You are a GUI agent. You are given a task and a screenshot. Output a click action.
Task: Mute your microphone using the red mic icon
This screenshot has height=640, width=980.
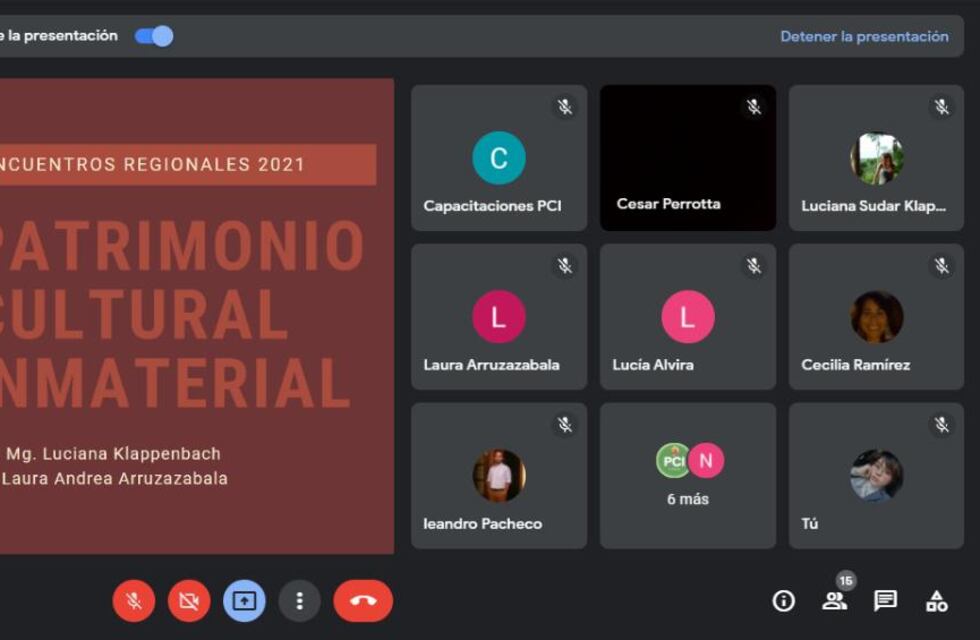[x=134, y=601]
